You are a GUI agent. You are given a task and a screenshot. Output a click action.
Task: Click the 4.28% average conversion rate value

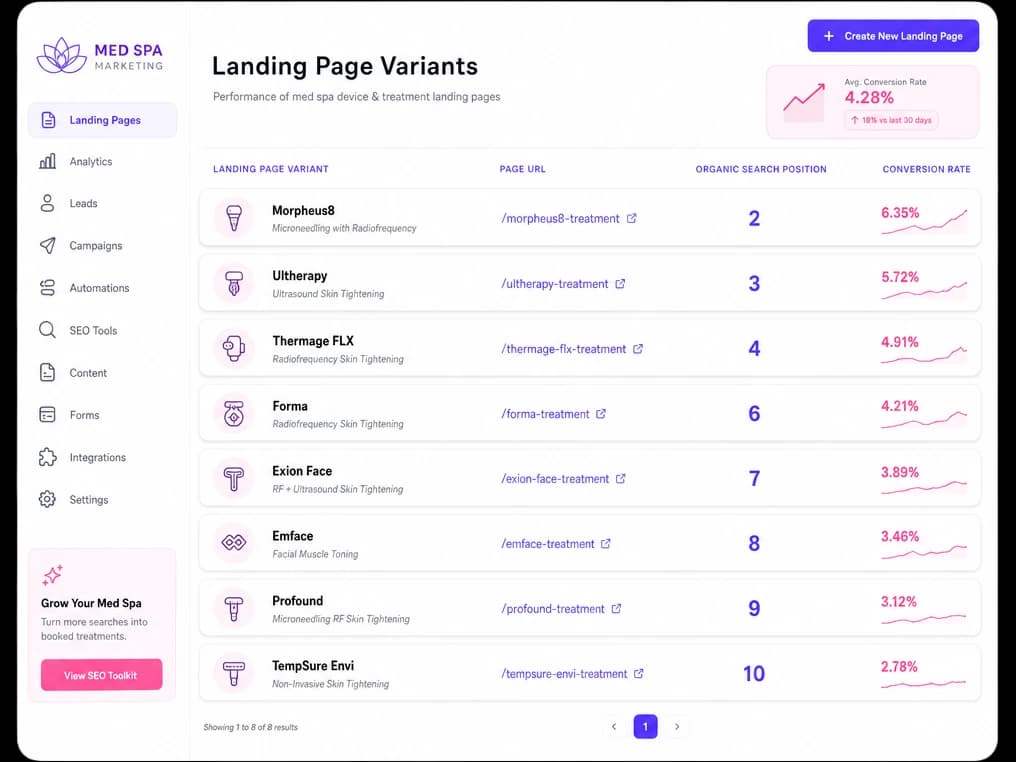[869, 98]
